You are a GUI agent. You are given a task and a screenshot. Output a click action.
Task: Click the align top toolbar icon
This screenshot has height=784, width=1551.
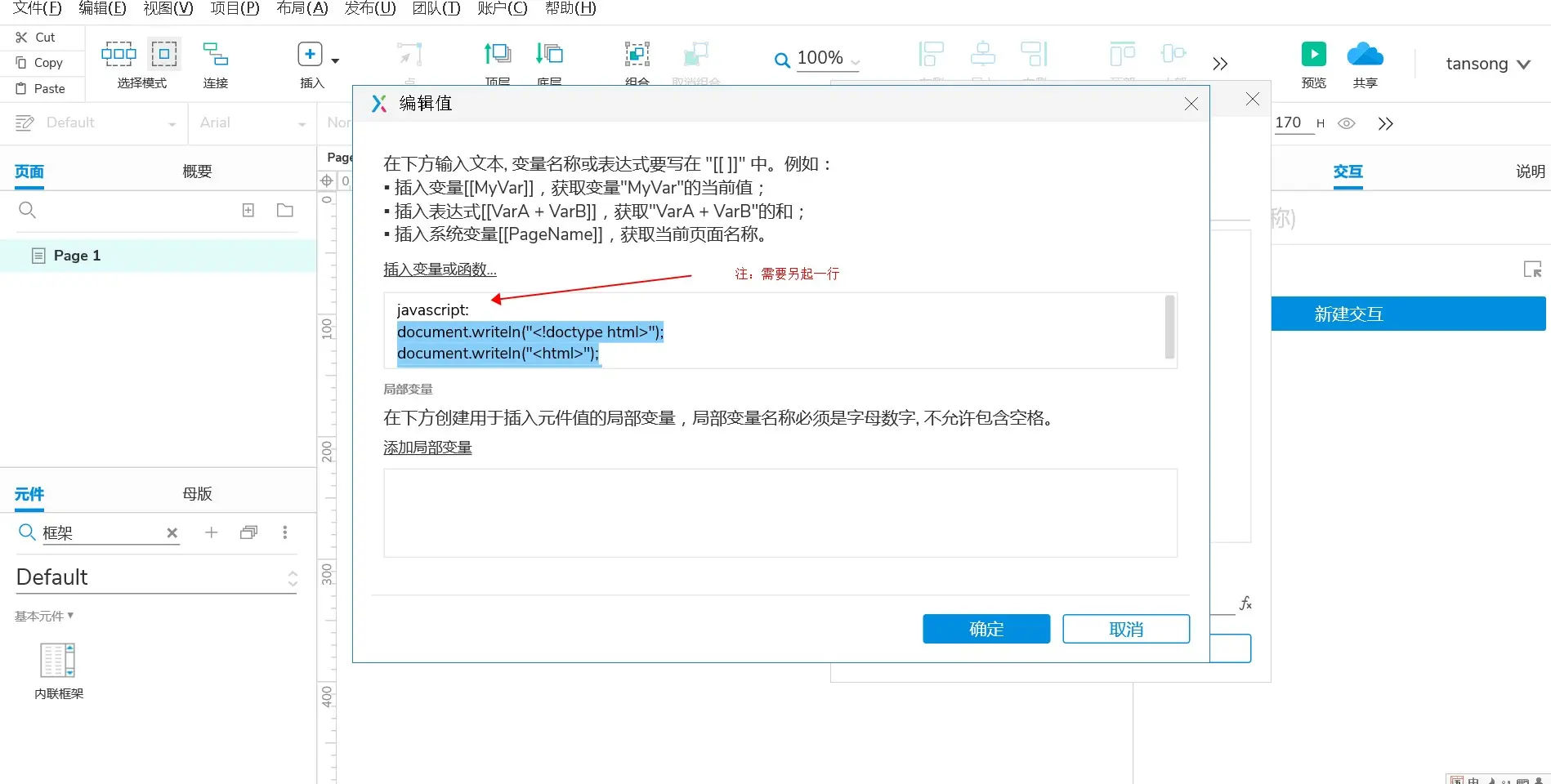pyautogui.click(x=1122, y=54)
